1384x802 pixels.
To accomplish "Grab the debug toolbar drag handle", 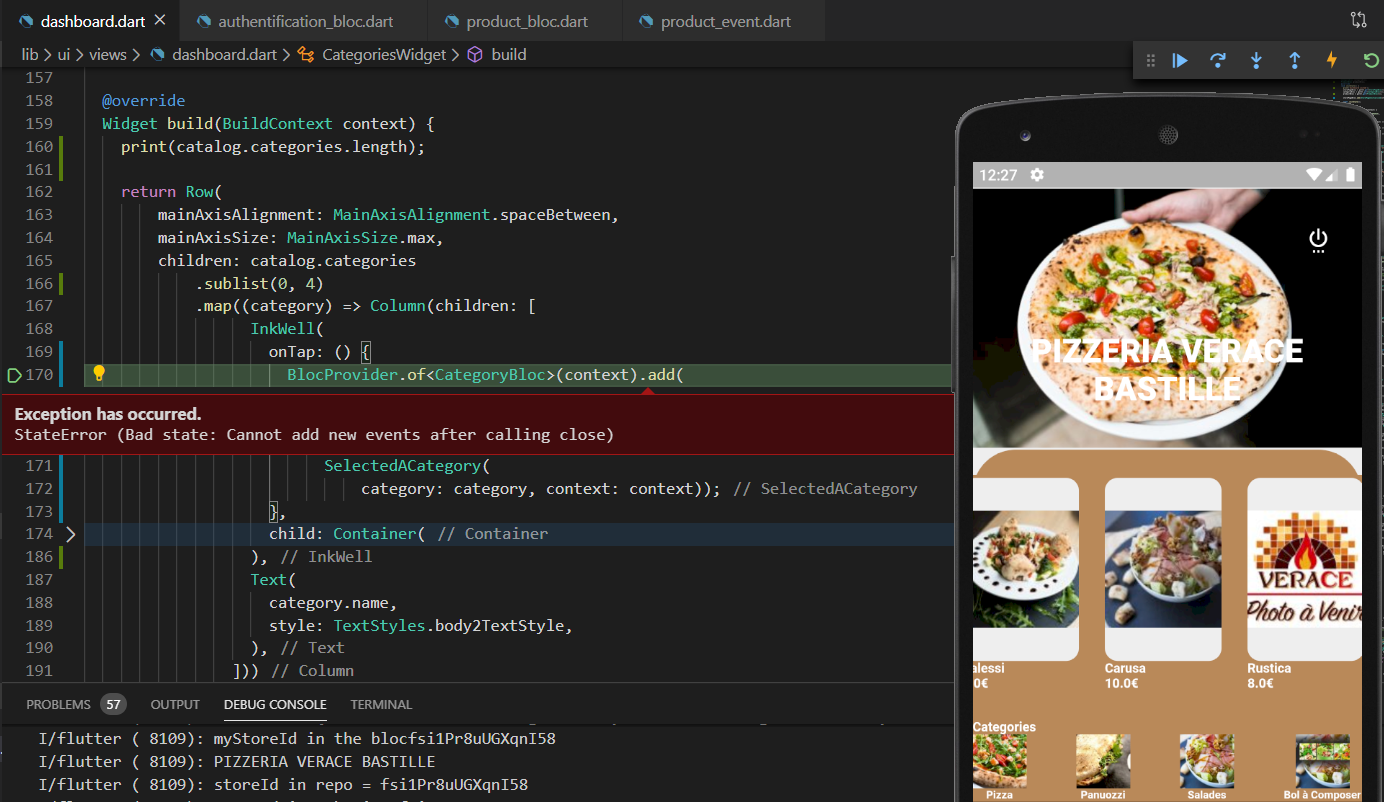I will 1150,61.
